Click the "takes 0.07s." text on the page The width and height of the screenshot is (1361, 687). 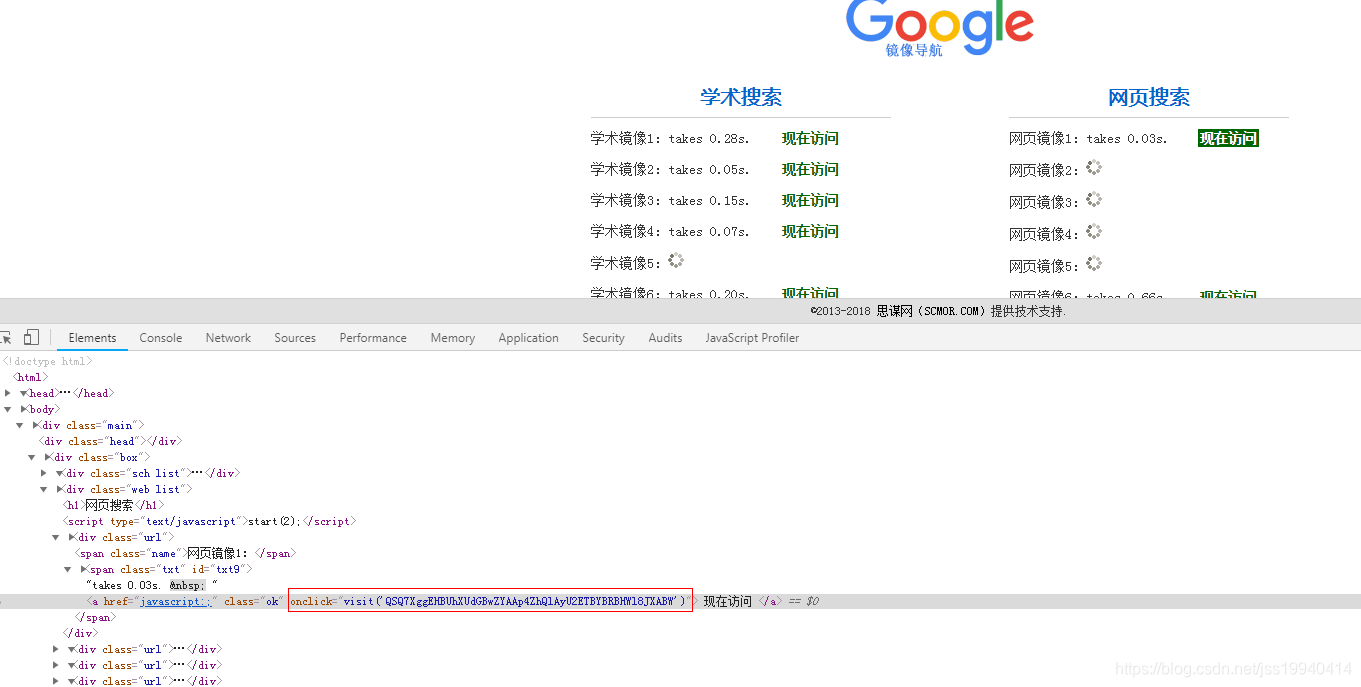pos(709,232)
